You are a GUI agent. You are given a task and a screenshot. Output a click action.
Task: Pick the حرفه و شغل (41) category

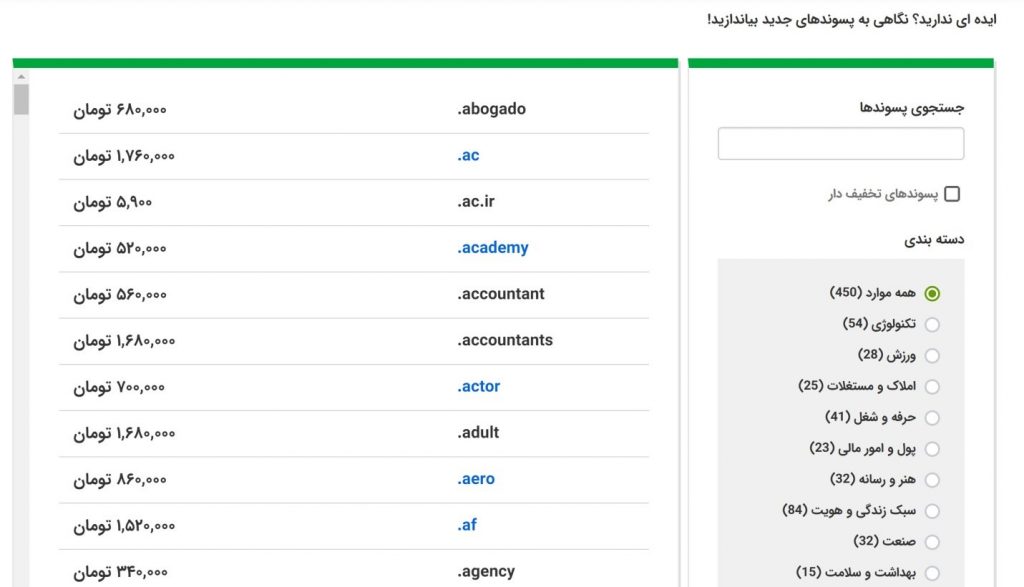click(932, 418)
